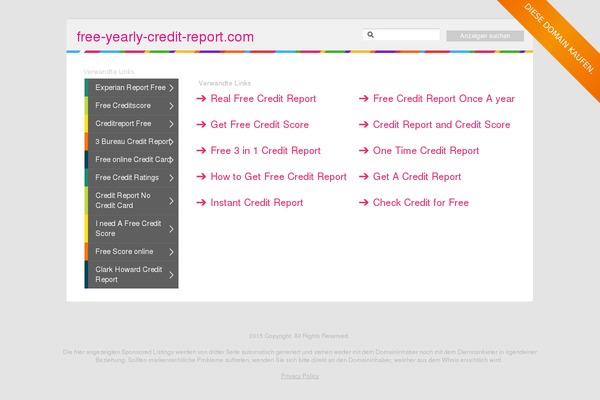This screenshot has height=400, width=600.
Task: Click the Anzeigen suchen button
Action: tap(485, 36)
